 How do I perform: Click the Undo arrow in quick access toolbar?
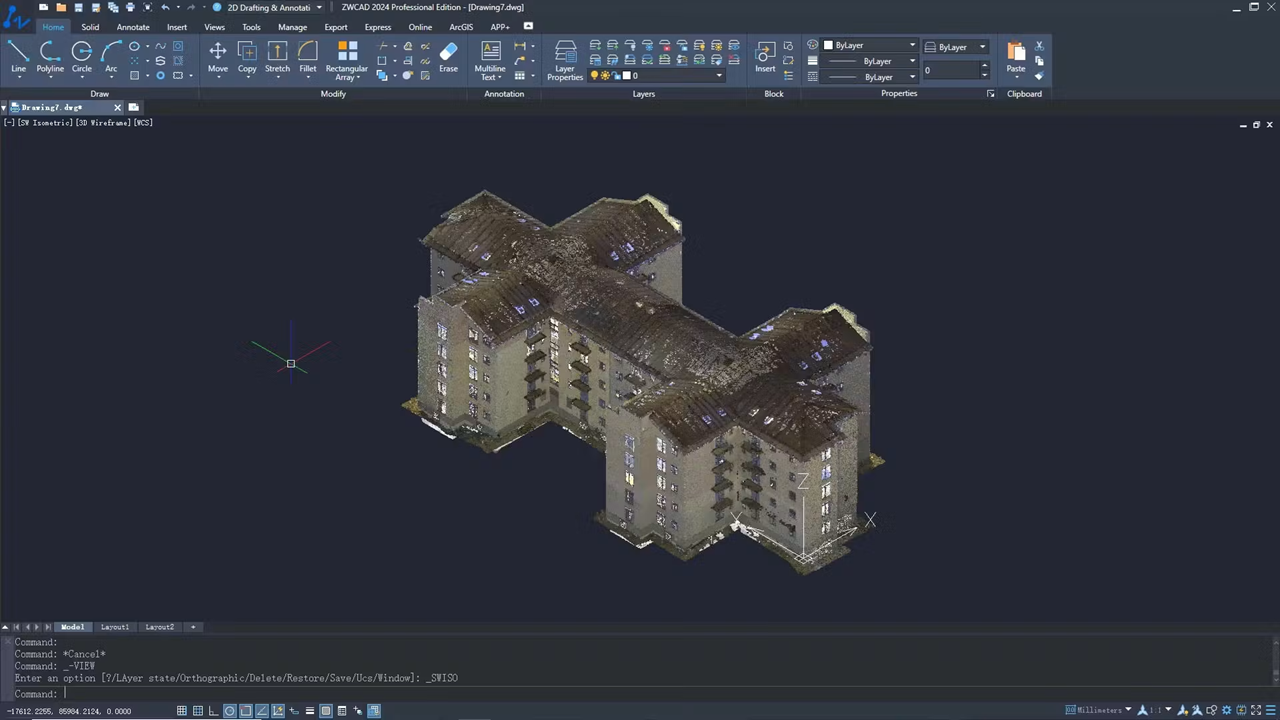click(165, 7)
